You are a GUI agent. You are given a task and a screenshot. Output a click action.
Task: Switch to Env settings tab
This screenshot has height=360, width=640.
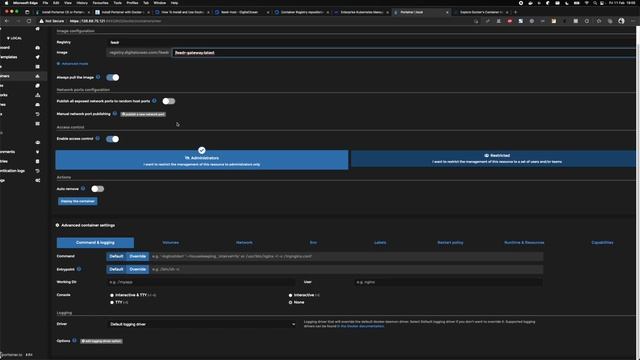[313, 242]
